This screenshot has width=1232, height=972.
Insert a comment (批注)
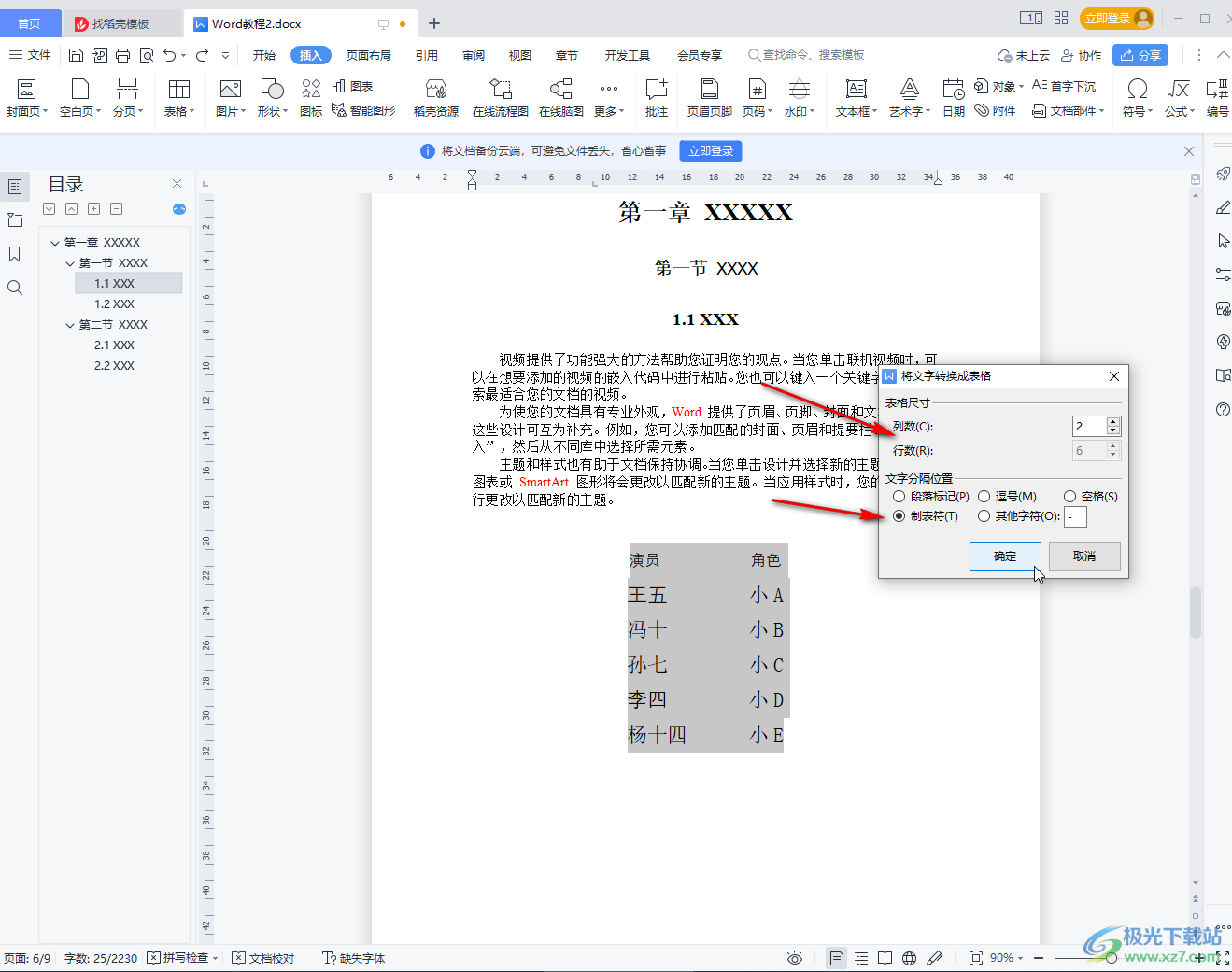click(657, 98)
